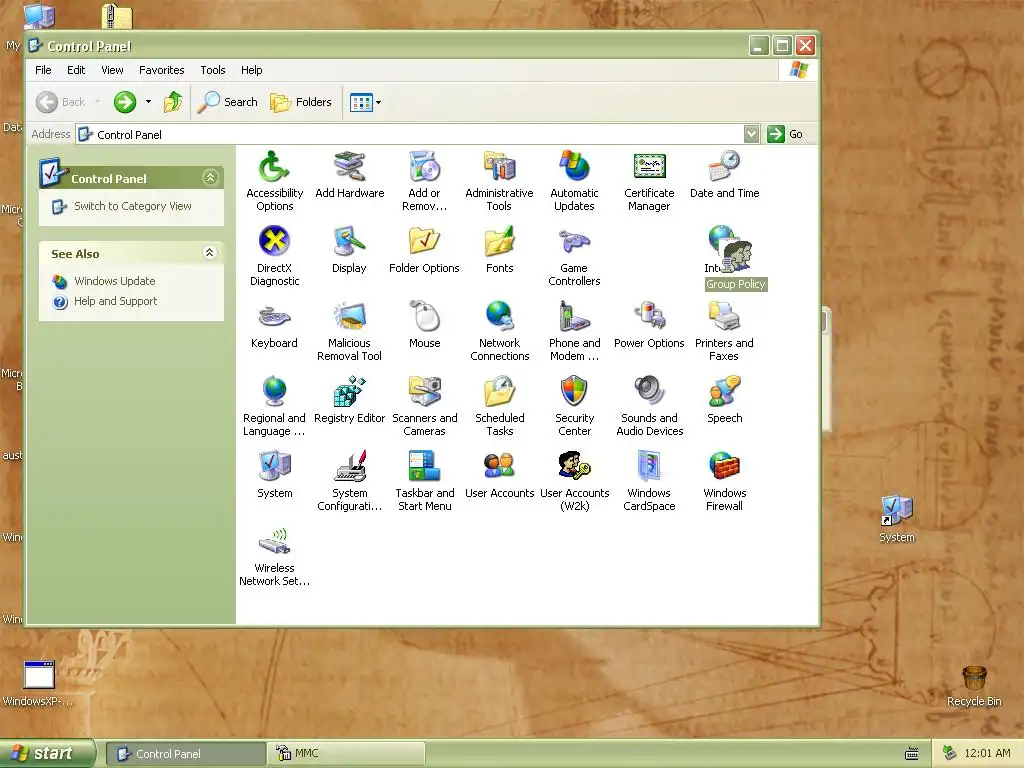1024x768 pixels.
Task: Open the Favorites menu
Action: click(161, 70)
